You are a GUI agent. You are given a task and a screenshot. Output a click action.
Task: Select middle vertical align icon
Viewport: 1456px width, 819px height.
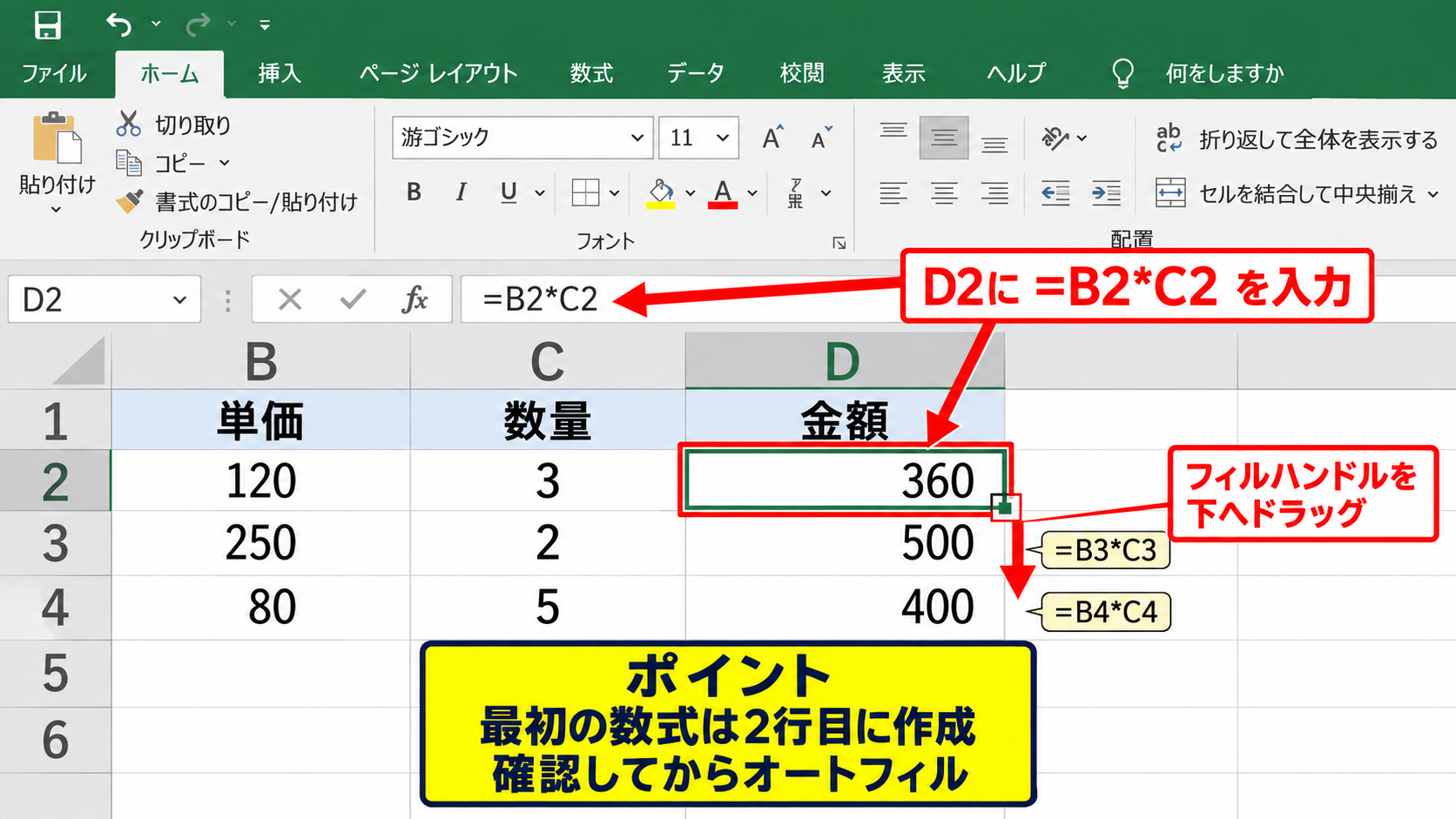pyautogui.click(x=944, y=137)
